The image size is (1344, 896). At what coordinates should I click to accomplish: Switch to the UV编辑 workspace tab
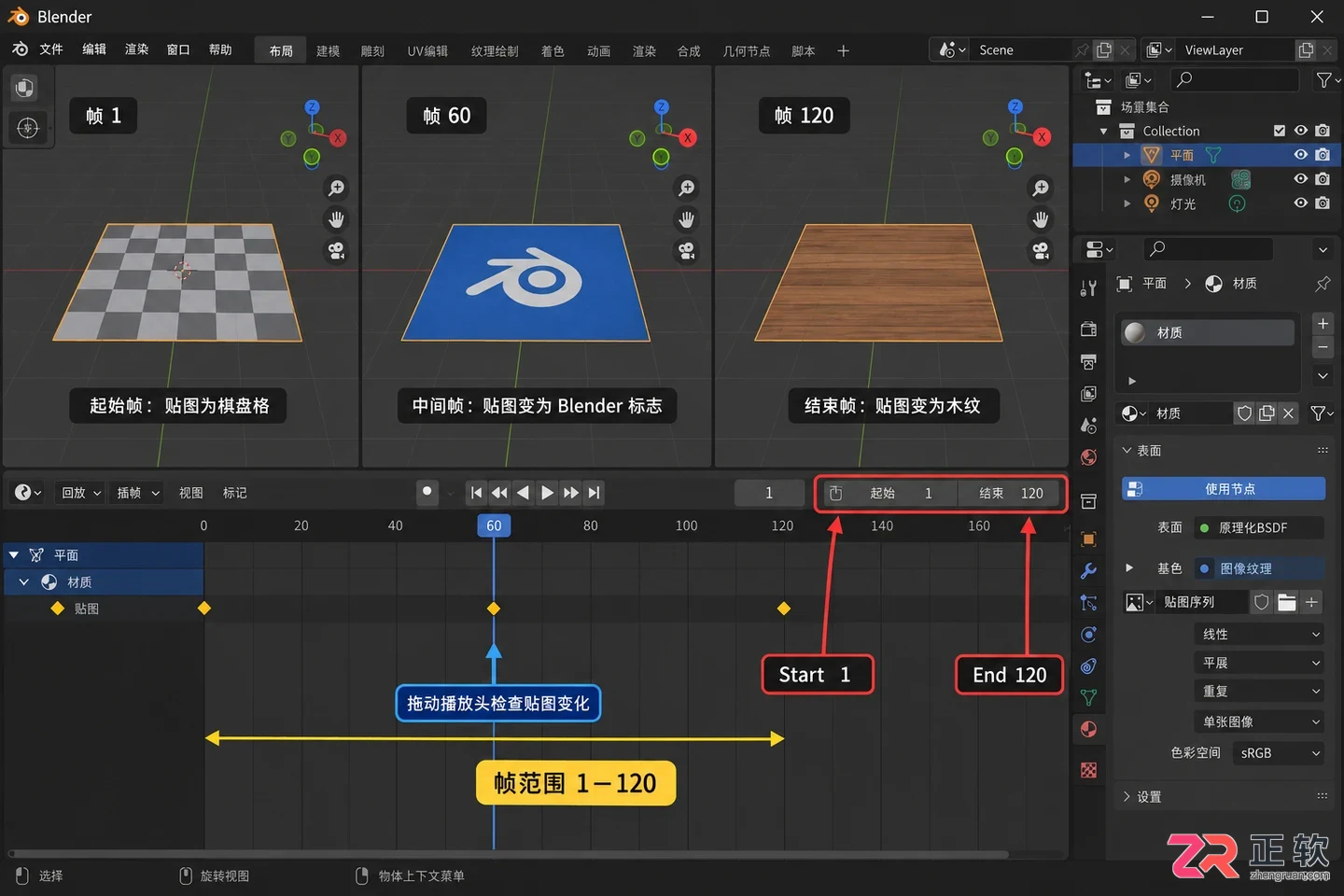pyautogui.click(x=427, y=51)
